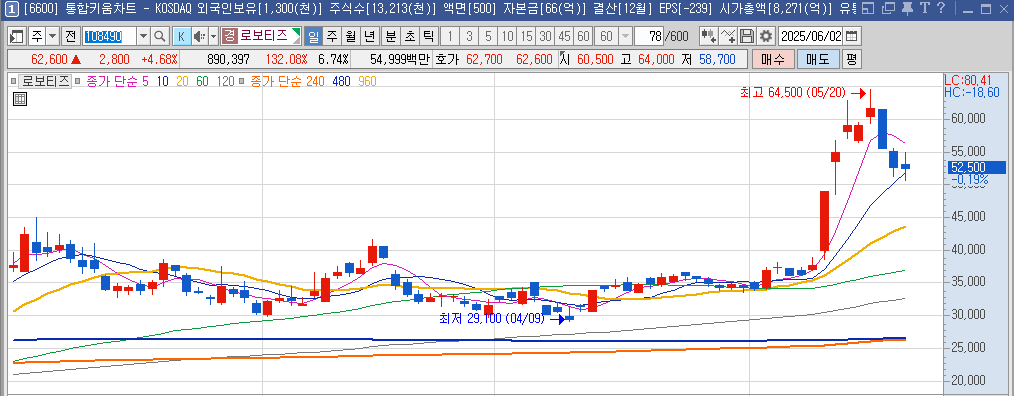Open the stock code history dropdown
This screenshot has width=1014, height=396.
(144, 36)
